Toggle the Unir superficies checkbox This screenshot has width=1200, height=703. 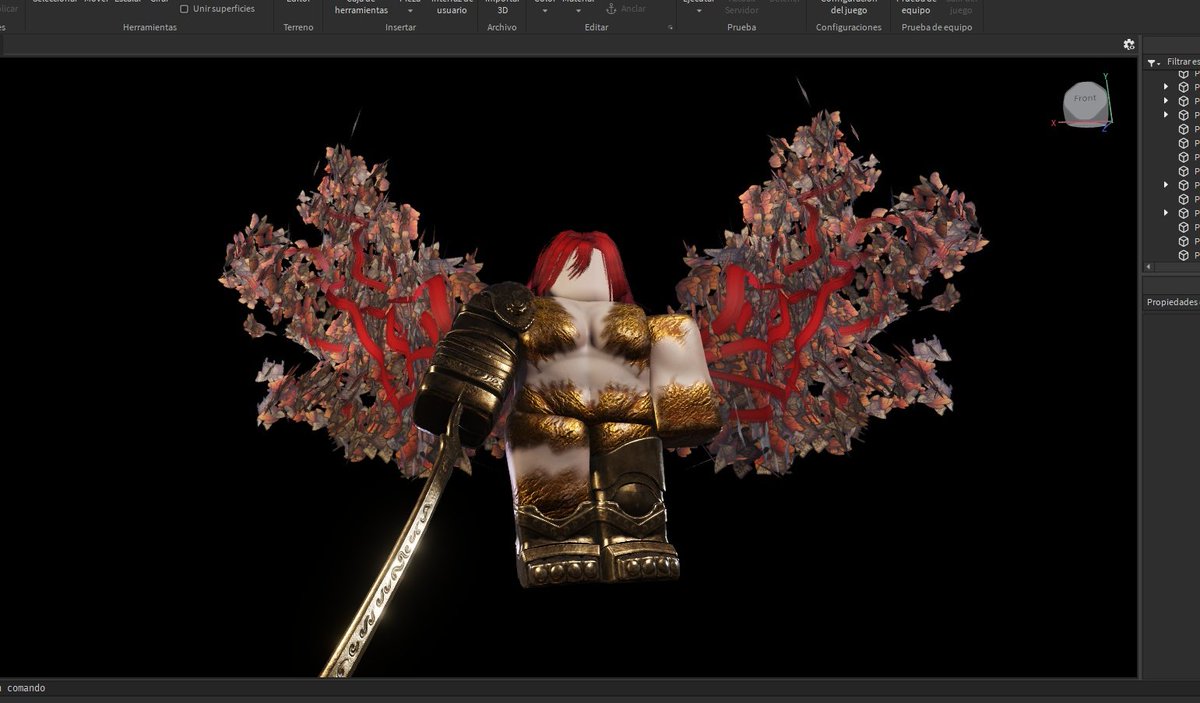coord(184,9)
